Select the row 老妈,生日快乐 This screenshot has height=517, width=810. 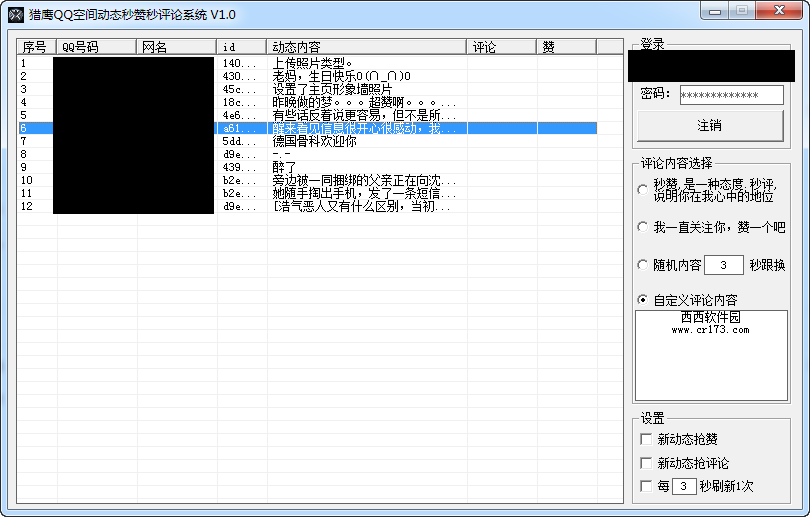pyautogui.click(x=307, y=76)
